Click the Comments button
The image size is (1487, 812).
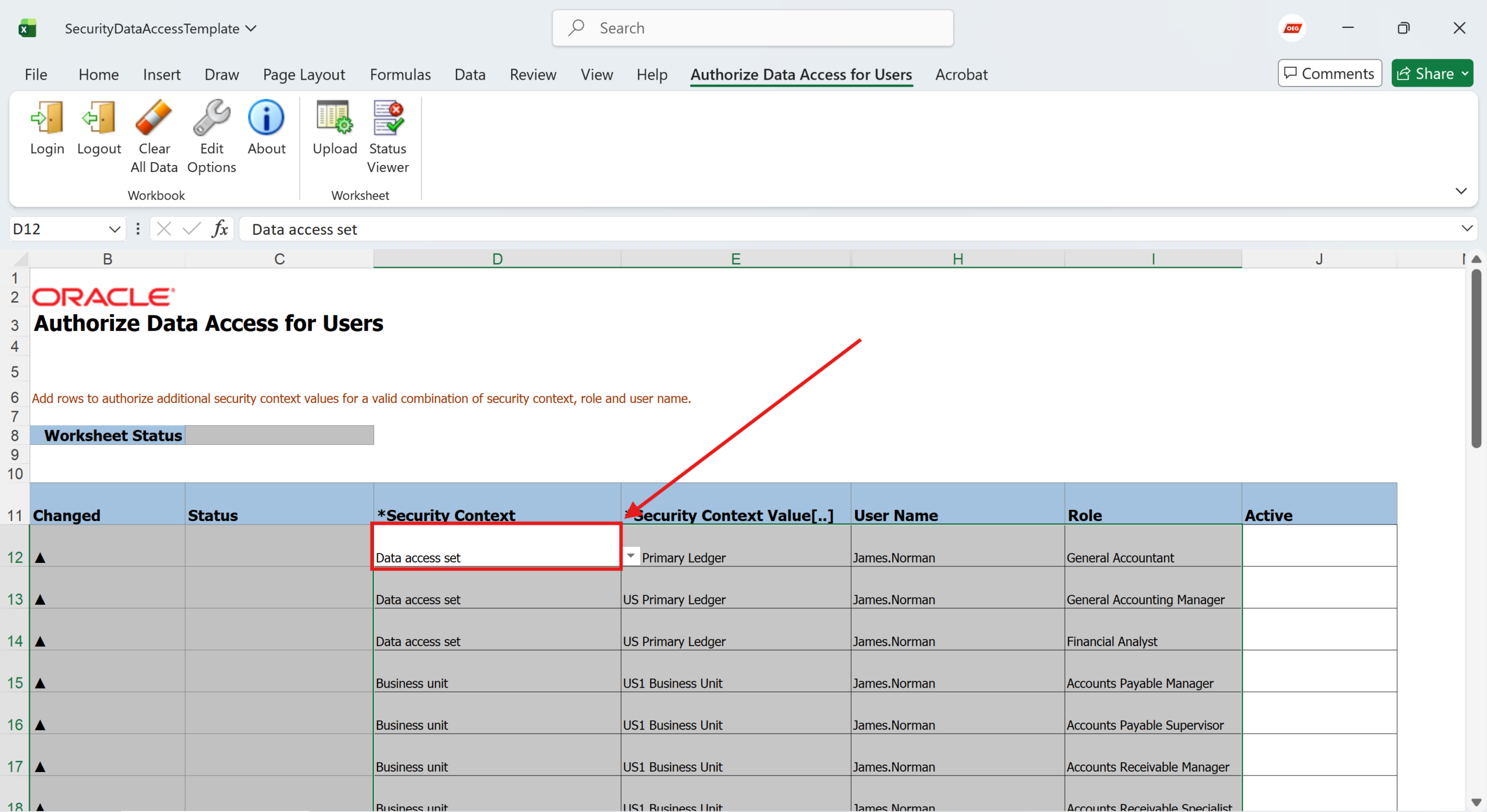[x=1330, y=73]
